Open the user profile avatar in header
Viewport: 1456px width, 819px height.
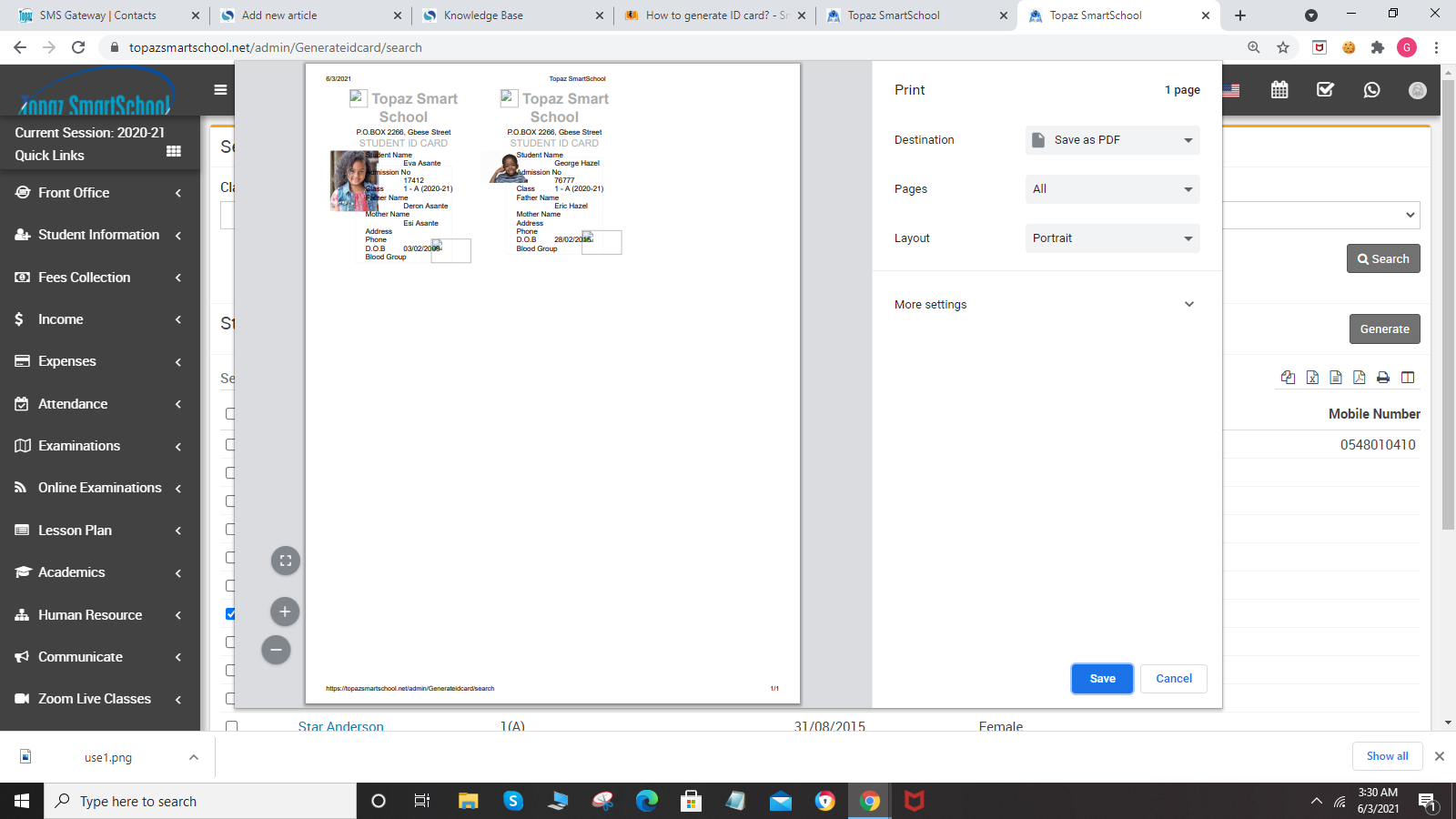point(1418,90)
